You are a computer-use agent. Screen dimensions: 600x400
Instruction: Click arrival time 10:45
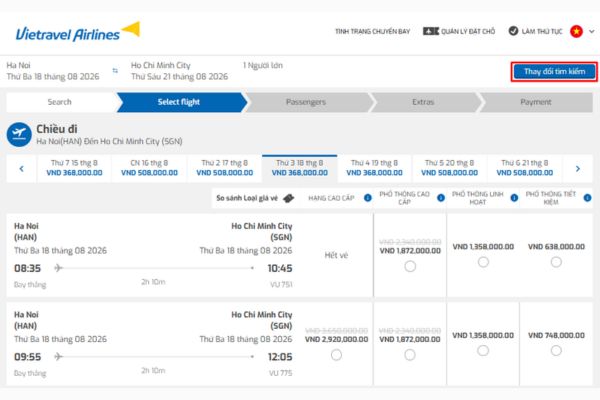pyautogui.click(x=280, y=268)
